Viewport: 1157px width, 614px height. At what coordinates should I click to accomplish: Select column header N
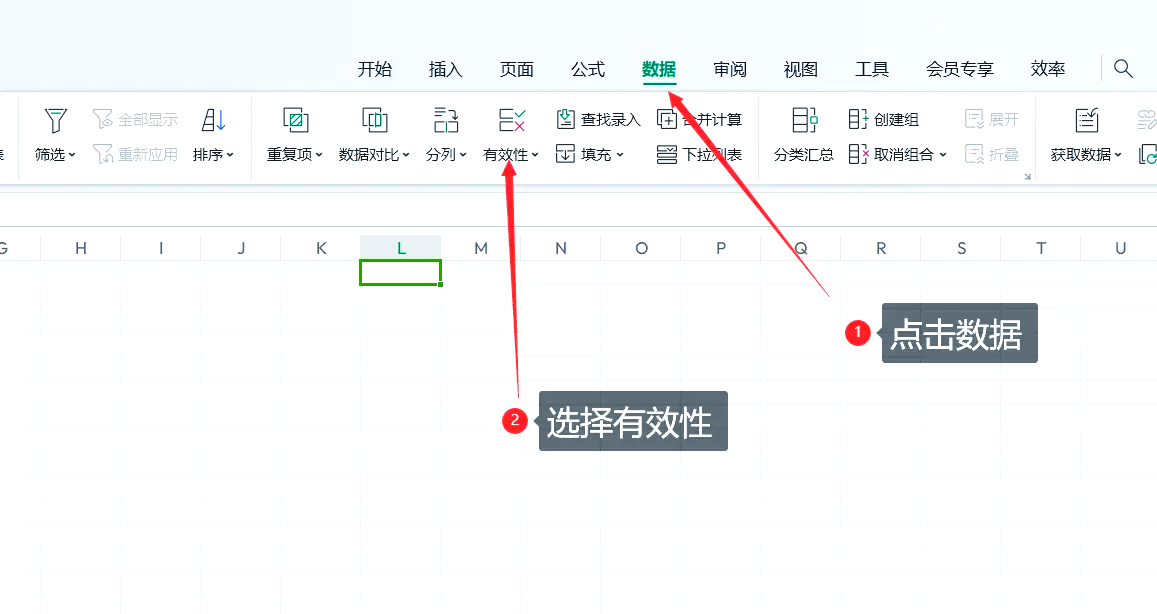point(561,248)
